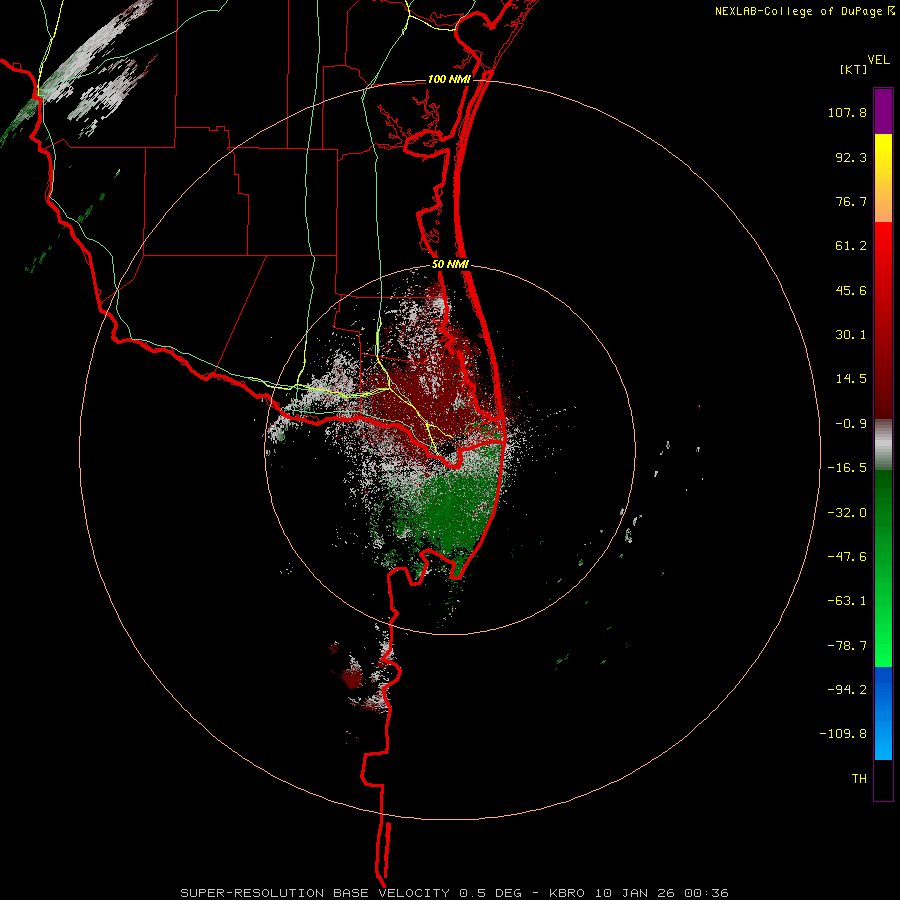Click the Super-Resolution Base Velocity caption
900x900 pixels.
tap(455, 893)
